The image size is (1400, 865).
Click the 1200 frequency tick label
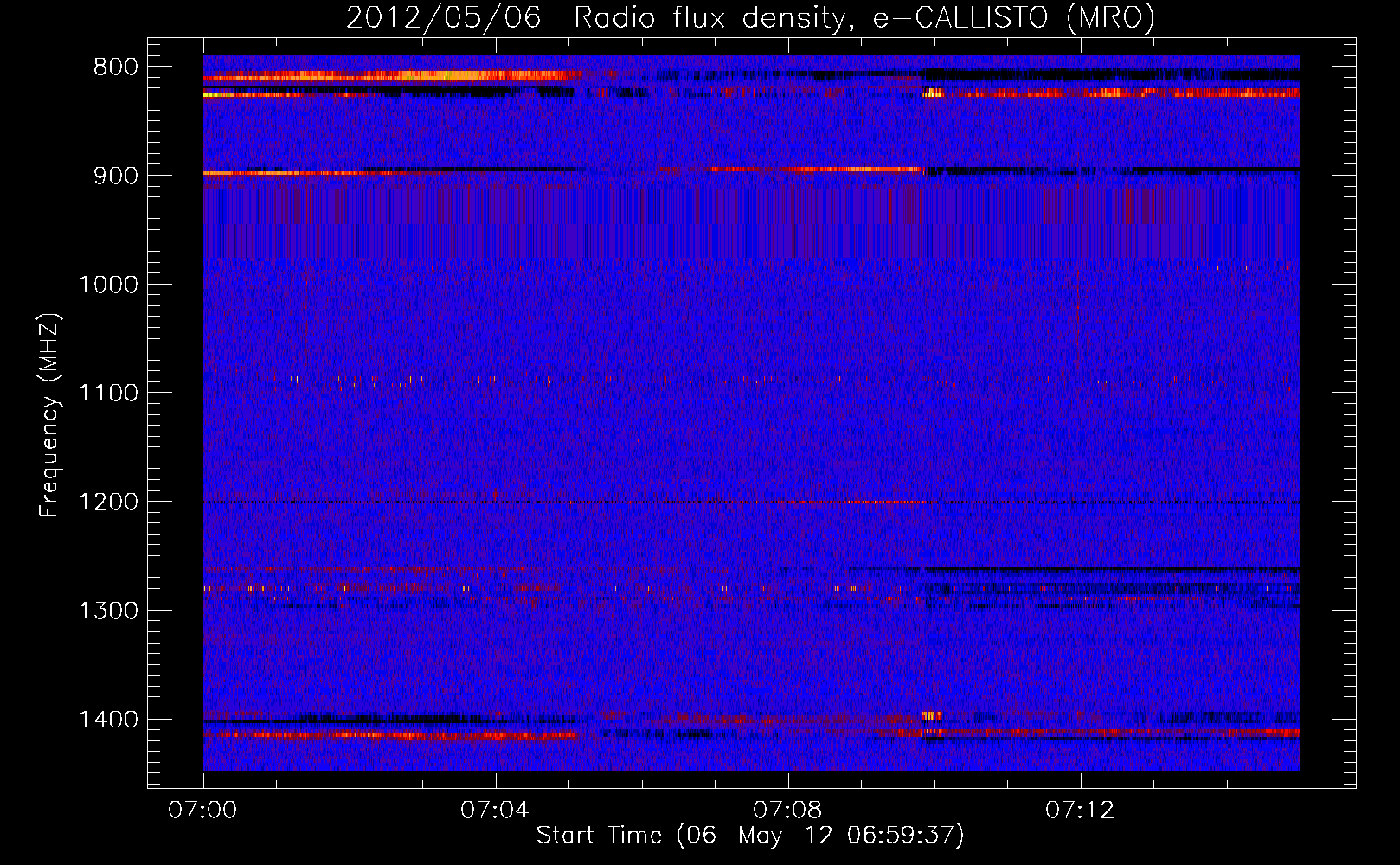point(108,503)
